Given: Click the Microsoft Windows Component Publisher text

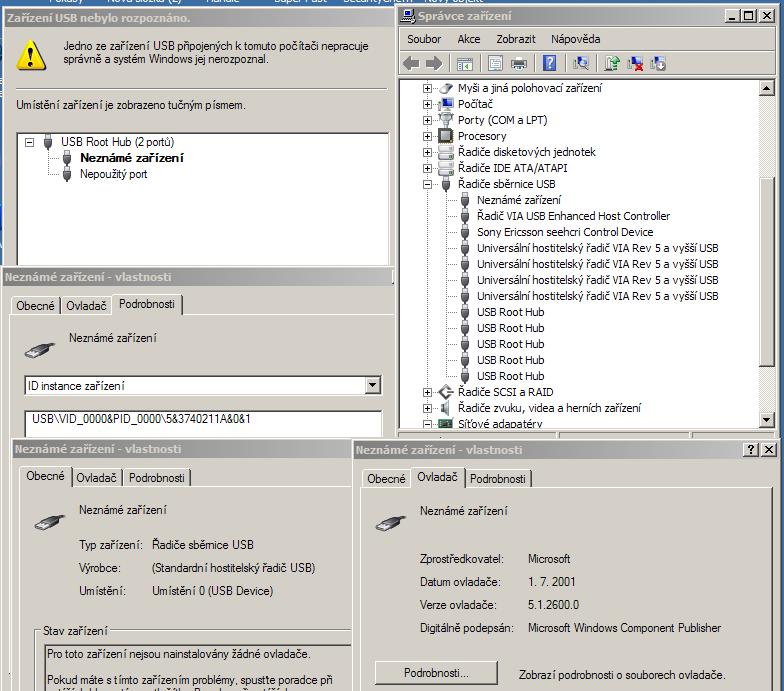Looking at the screenshot, I should [x=624, y=628].
